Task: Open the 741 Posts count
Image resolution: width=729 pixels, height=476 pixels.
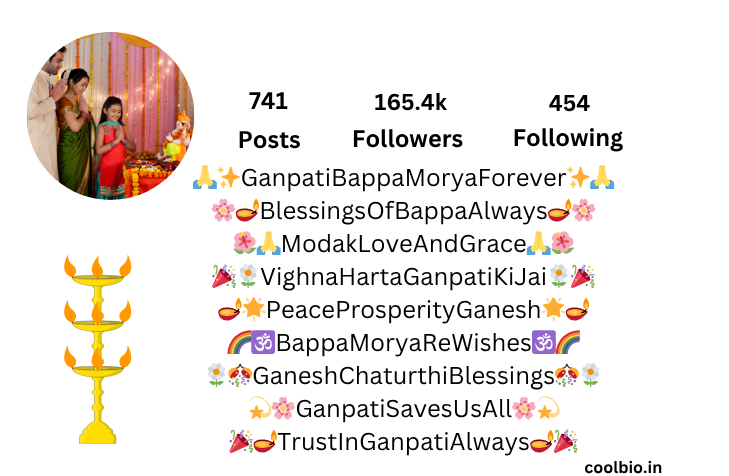Action: [269, 120]
